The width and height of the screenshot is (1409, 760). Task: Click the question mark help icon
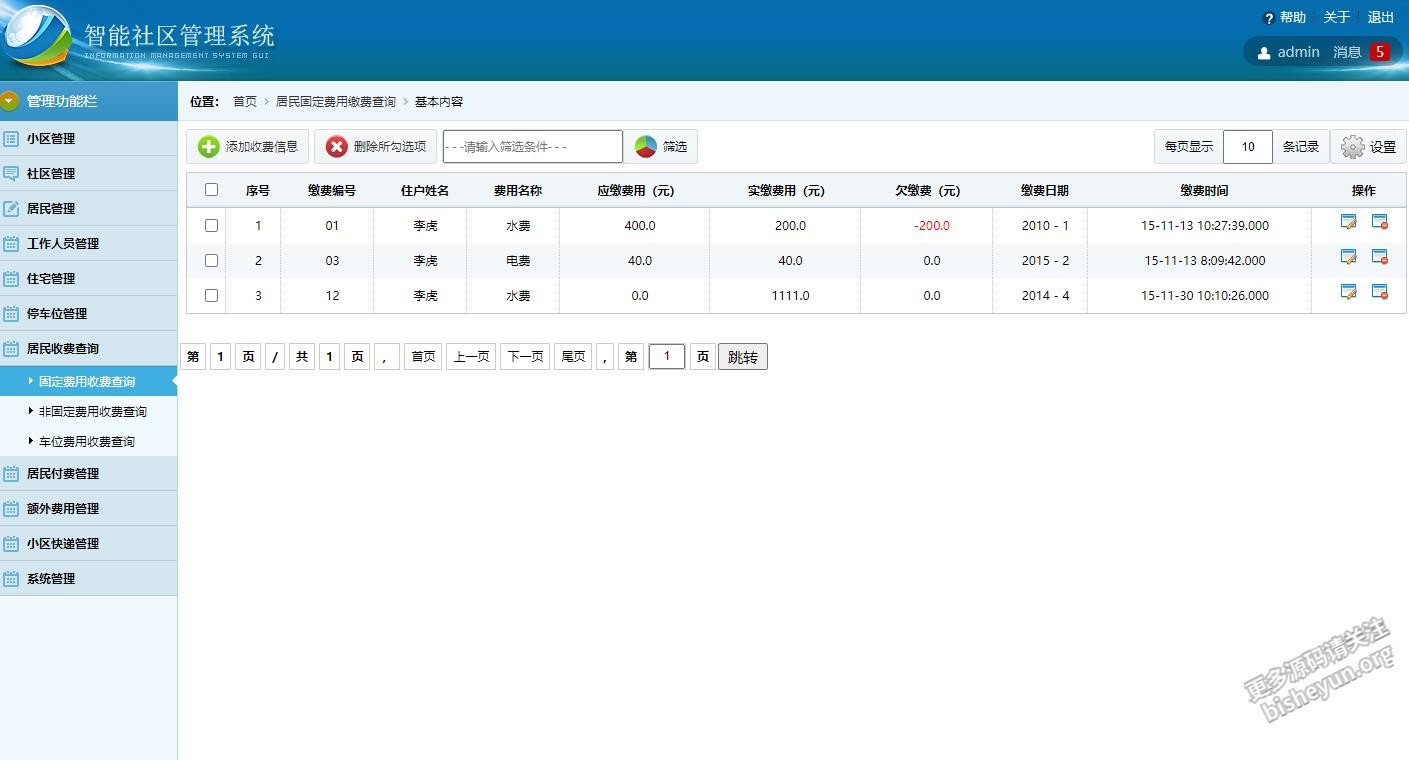pos(1269,18)
